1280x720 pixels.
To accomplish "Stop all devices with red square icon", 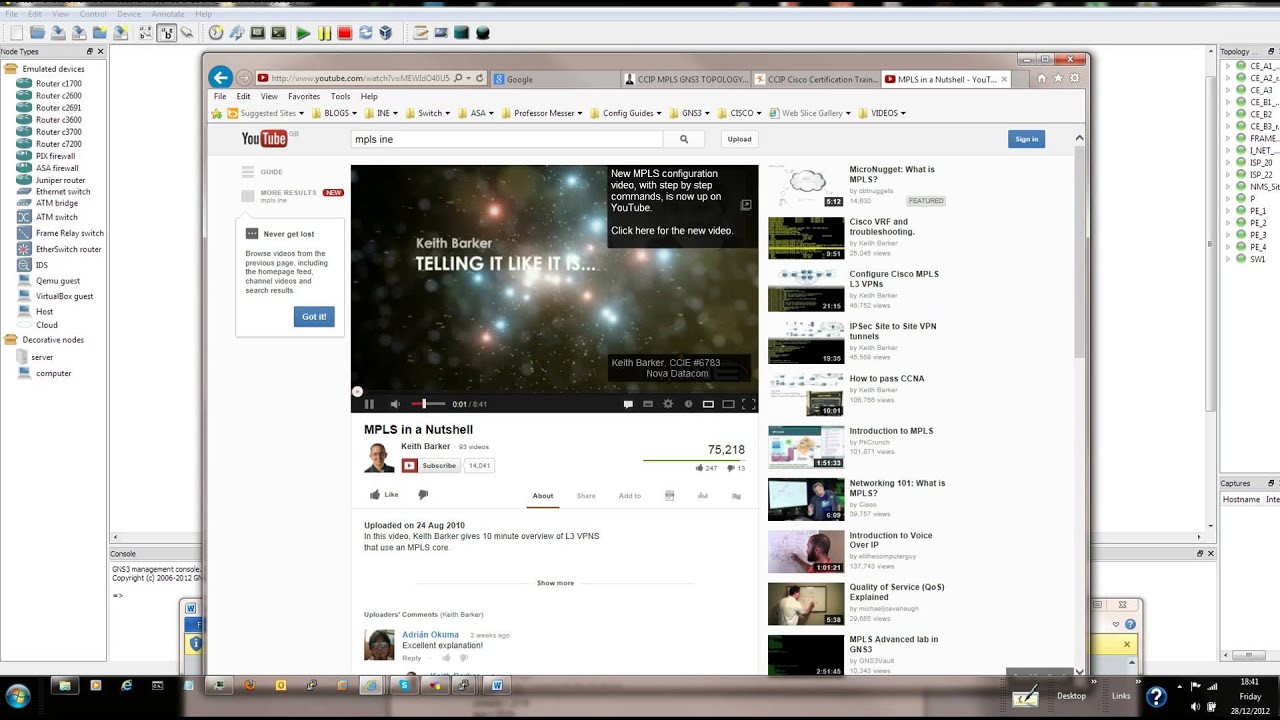I will coord(344,33).
